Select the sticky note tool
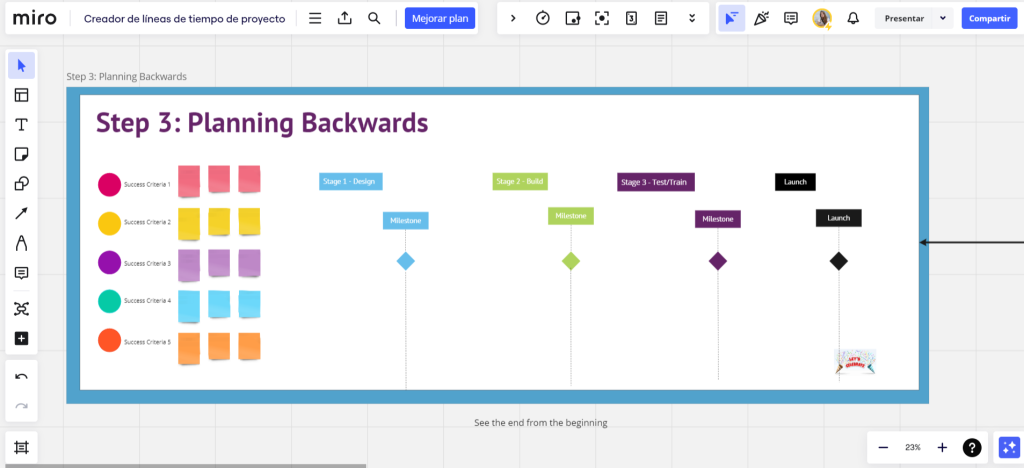Image resolution: width=1024 pixels, height=468 pixels. (21, 154)
